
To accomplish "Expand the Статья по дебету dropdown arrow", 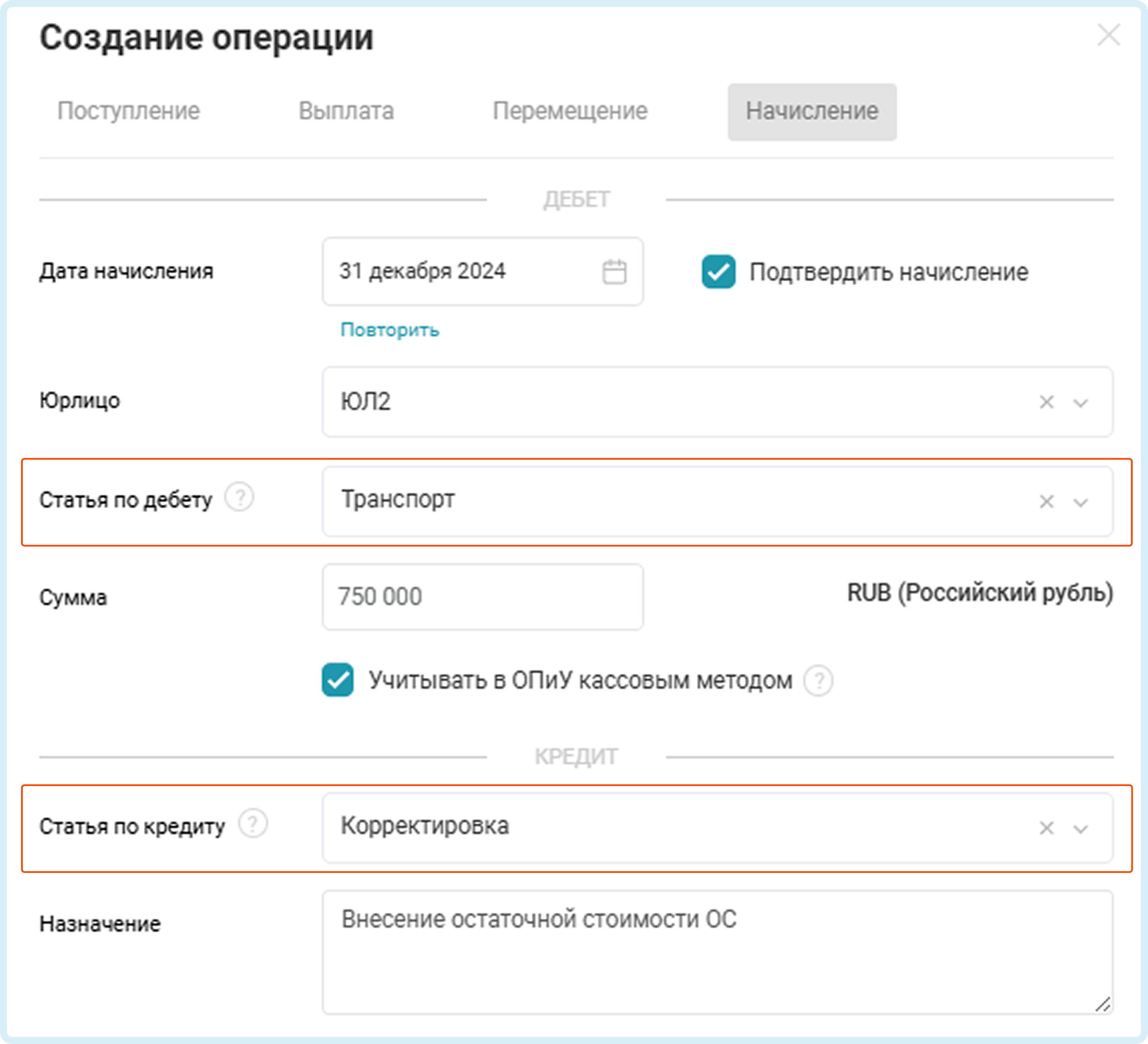I will click(x=1080, y=503).
